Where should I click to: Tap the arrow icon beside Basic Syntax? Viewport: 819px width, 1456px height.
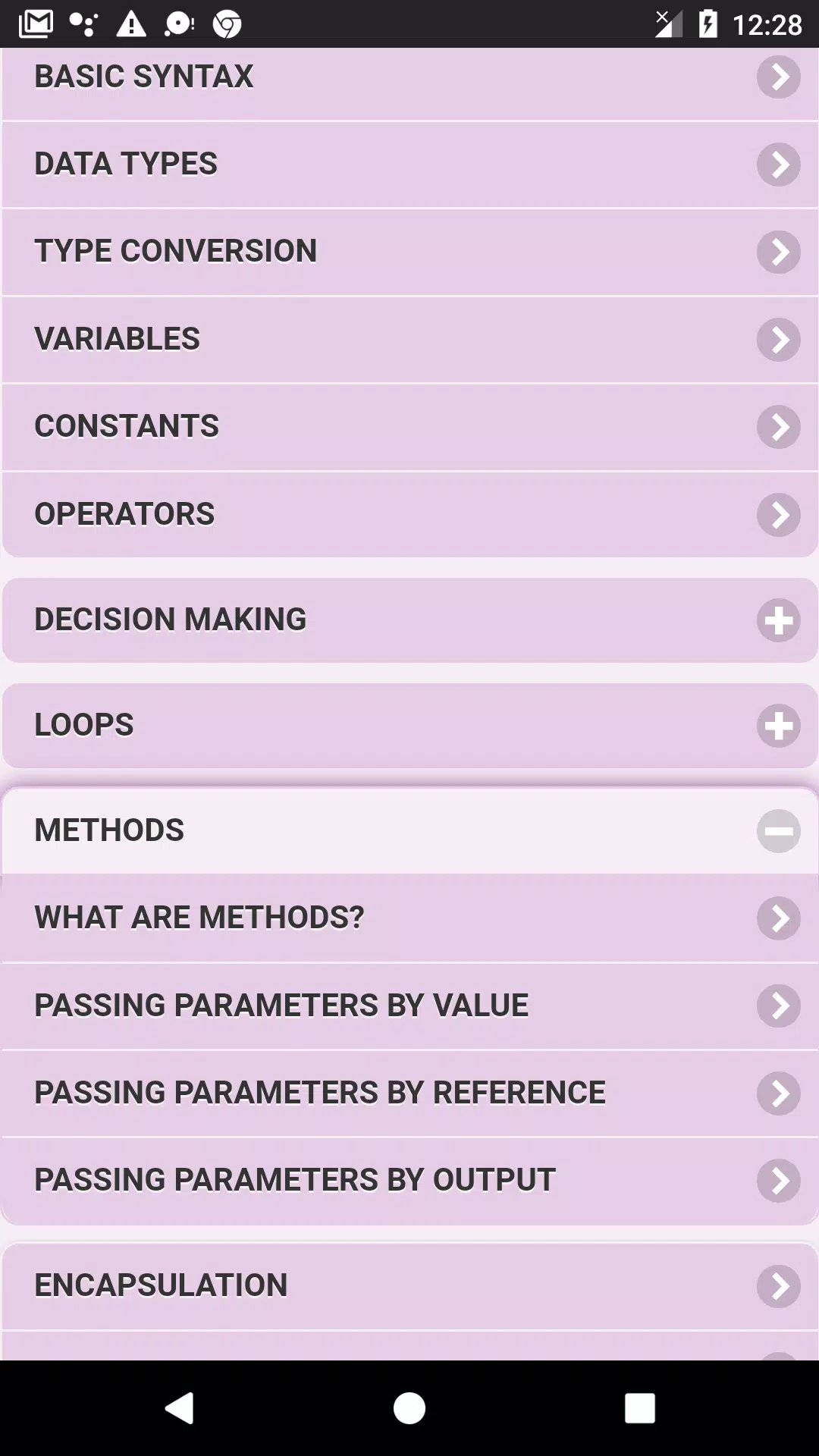pyautogui.click(x=778, y=77)
